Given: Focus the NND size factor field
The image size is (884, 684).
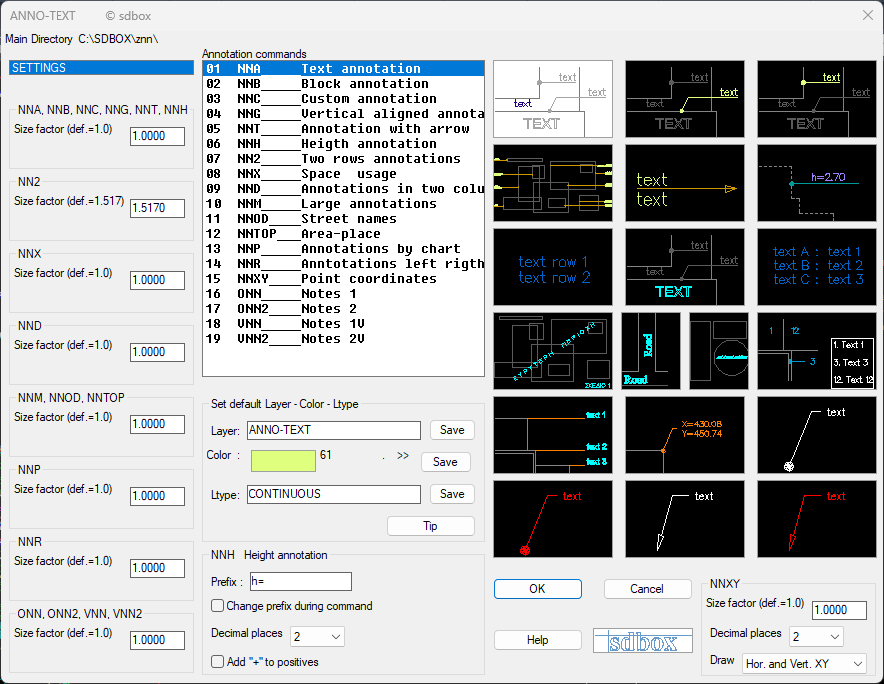Looking at the screenshot, I should [157, 352].
